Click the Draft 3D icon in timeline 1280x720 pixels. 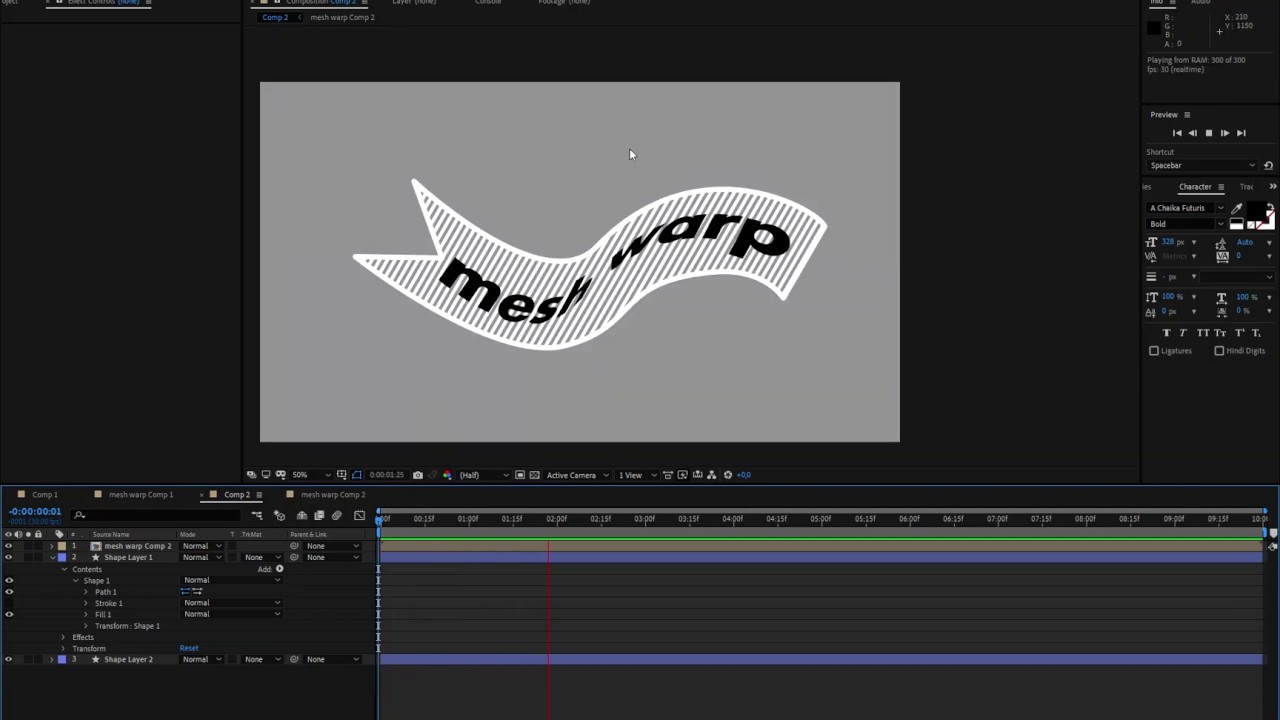point(279,516)
